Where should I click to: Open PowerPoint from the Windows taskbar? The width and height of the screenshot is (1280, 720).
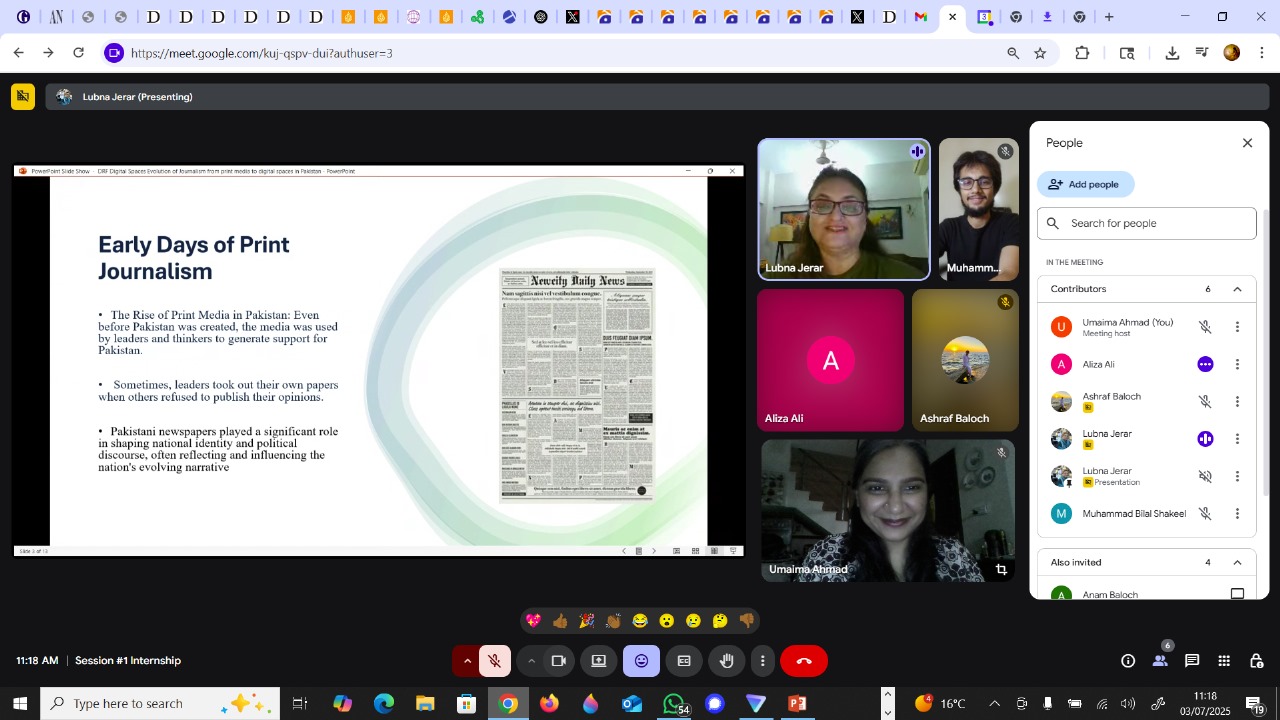(797, 704)
